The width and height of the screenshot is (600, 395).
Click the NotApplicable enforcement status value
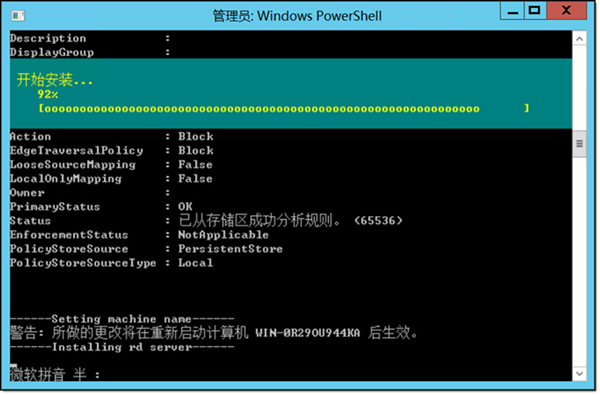tap(223, 235)
